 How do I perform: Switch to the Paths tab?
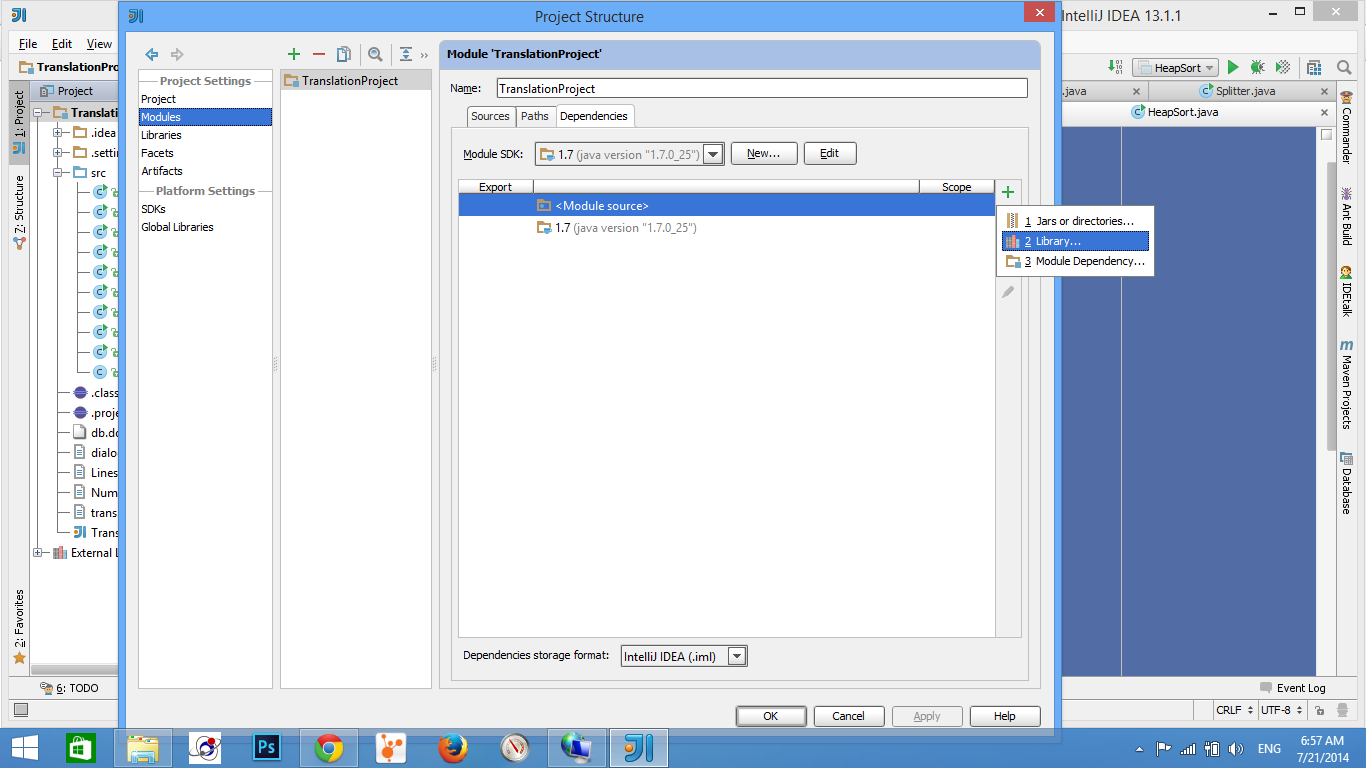(535, 116)
